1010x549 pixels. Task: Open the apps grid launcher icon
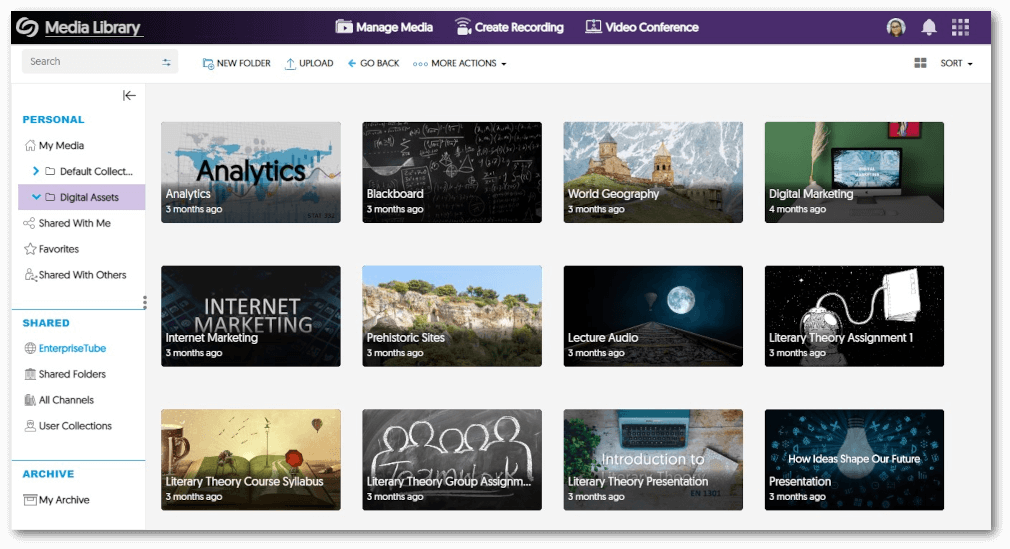(960, 27)
